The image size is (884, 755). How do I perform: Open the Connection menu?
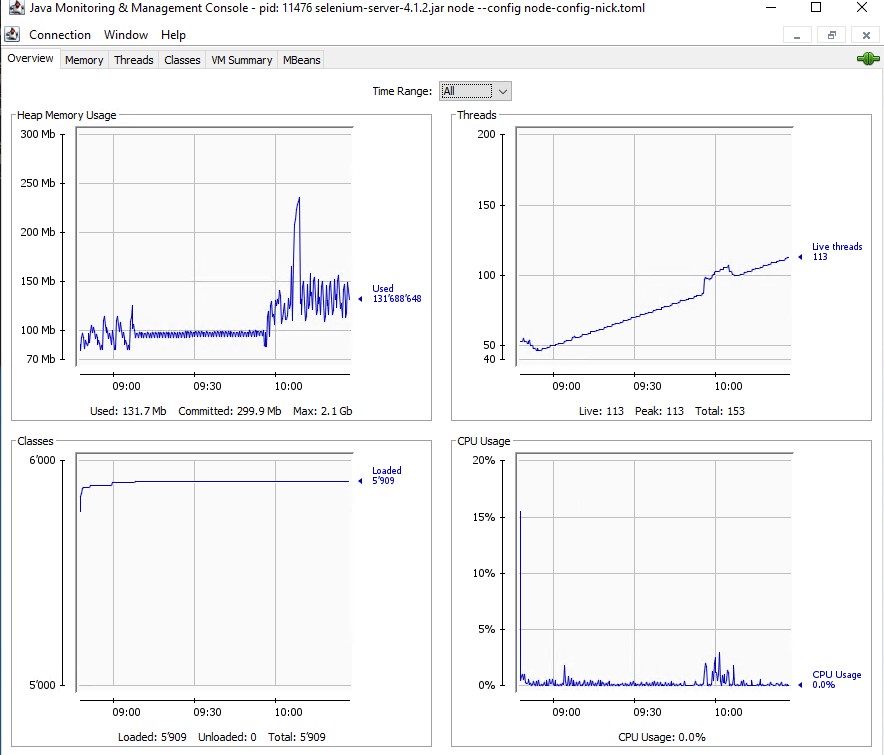tap(60, 34)
